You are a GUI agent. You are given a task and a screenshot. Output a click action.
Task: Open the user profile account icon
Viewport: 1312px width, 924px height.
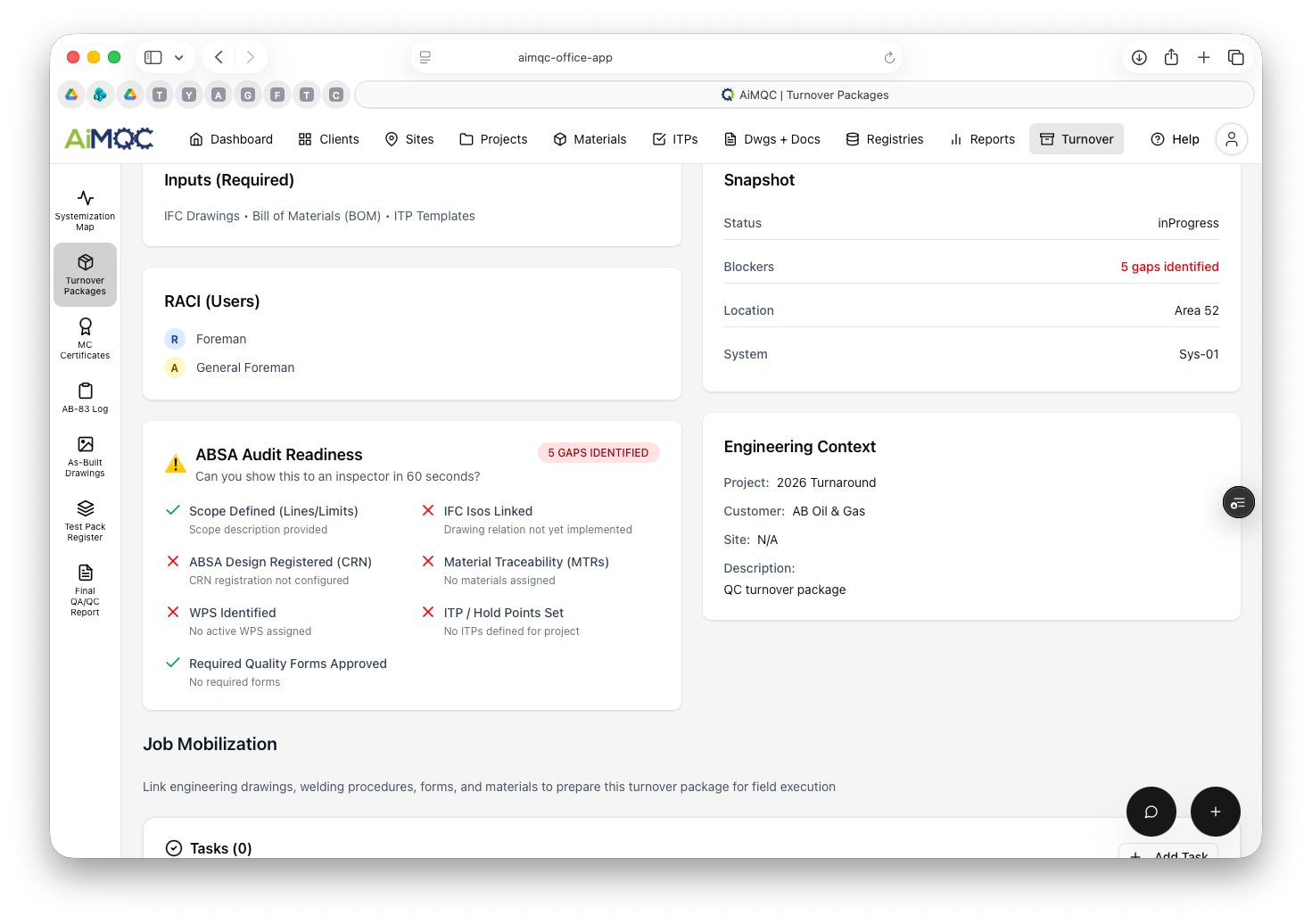click(1232, 139)
